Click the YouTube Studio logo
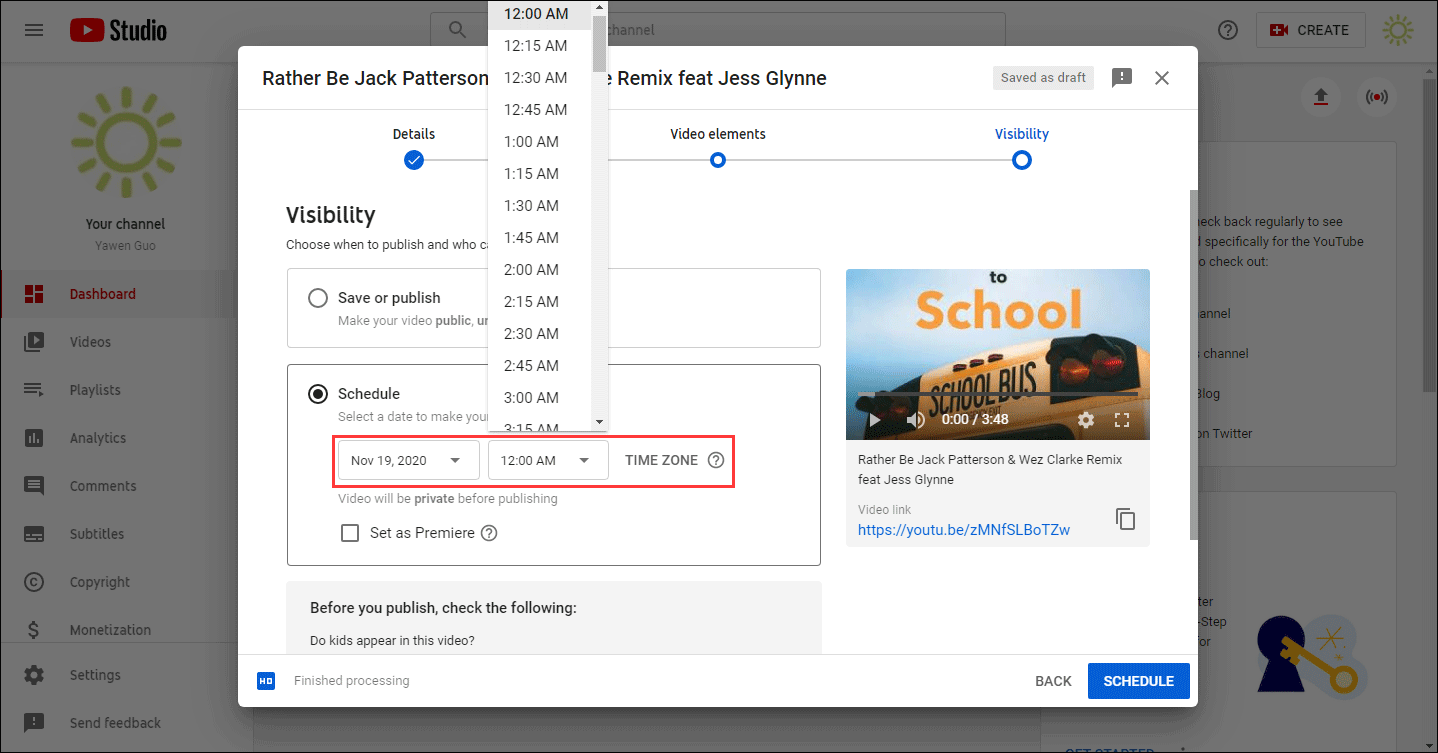The width and height of the screenshot is (1438, 753). [118, 30]
